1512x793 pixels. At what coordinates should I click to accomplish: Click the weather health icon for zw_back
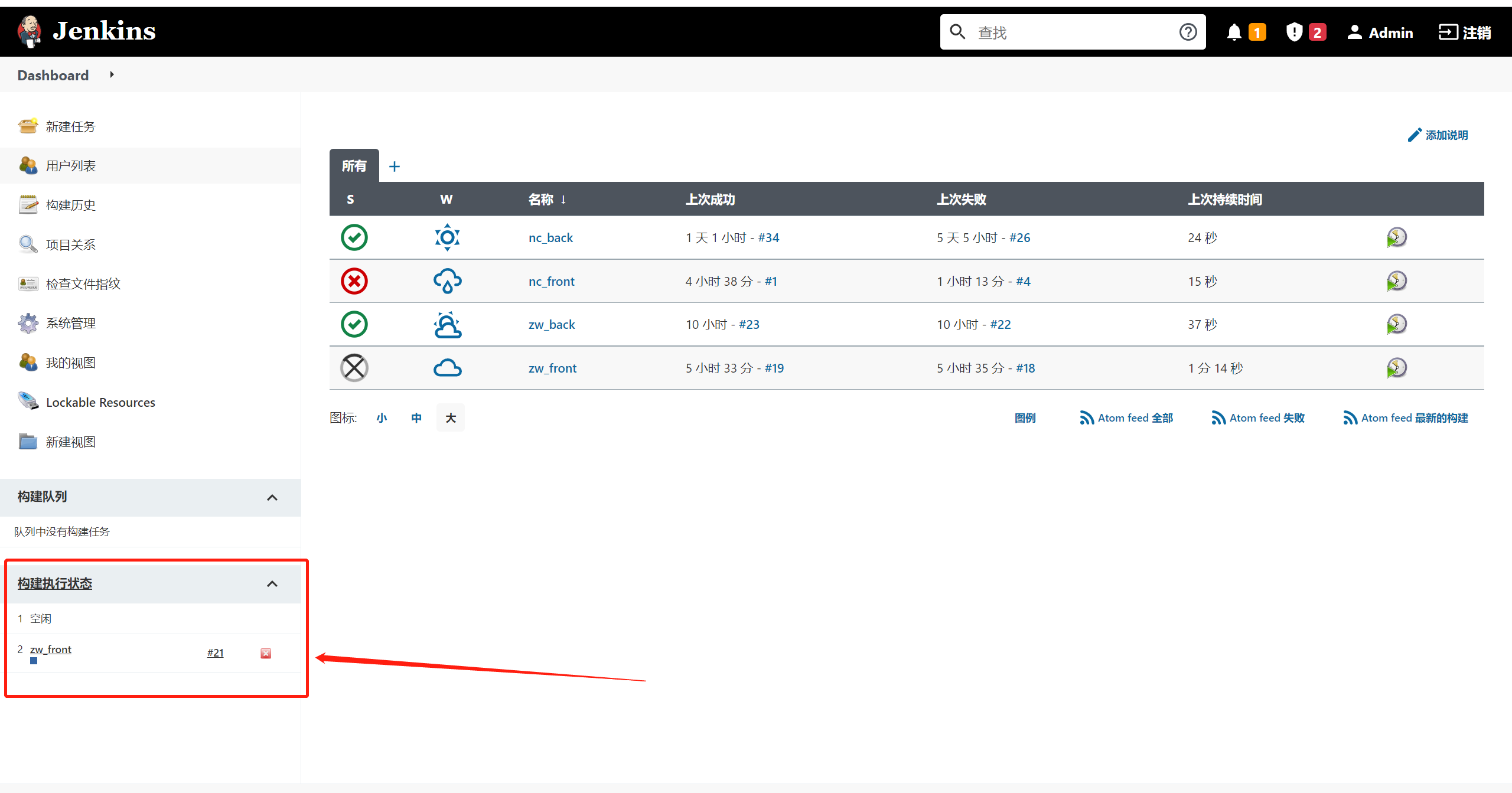click(x=447, y=324)
